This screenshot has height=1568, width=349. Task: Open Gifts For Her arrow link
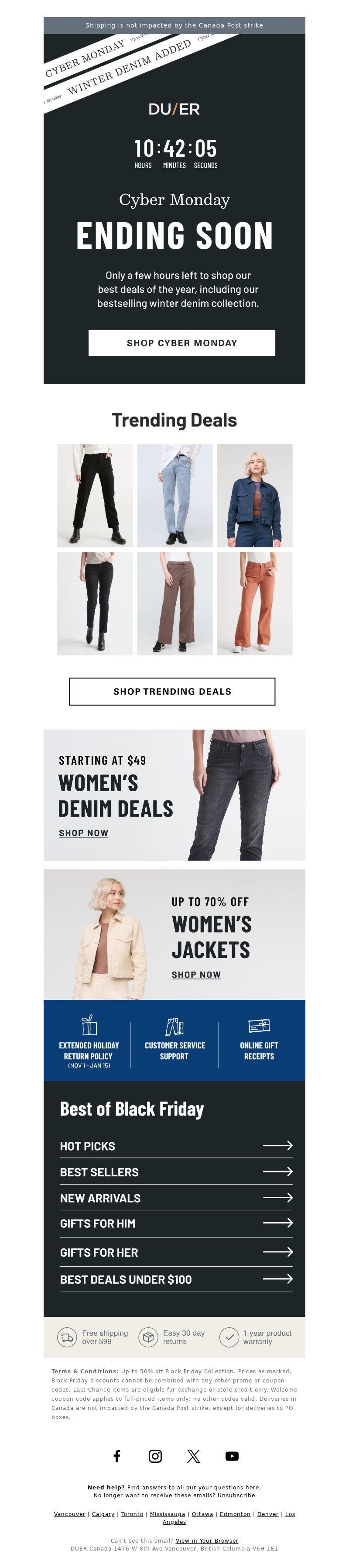(x=277, y=1251)
